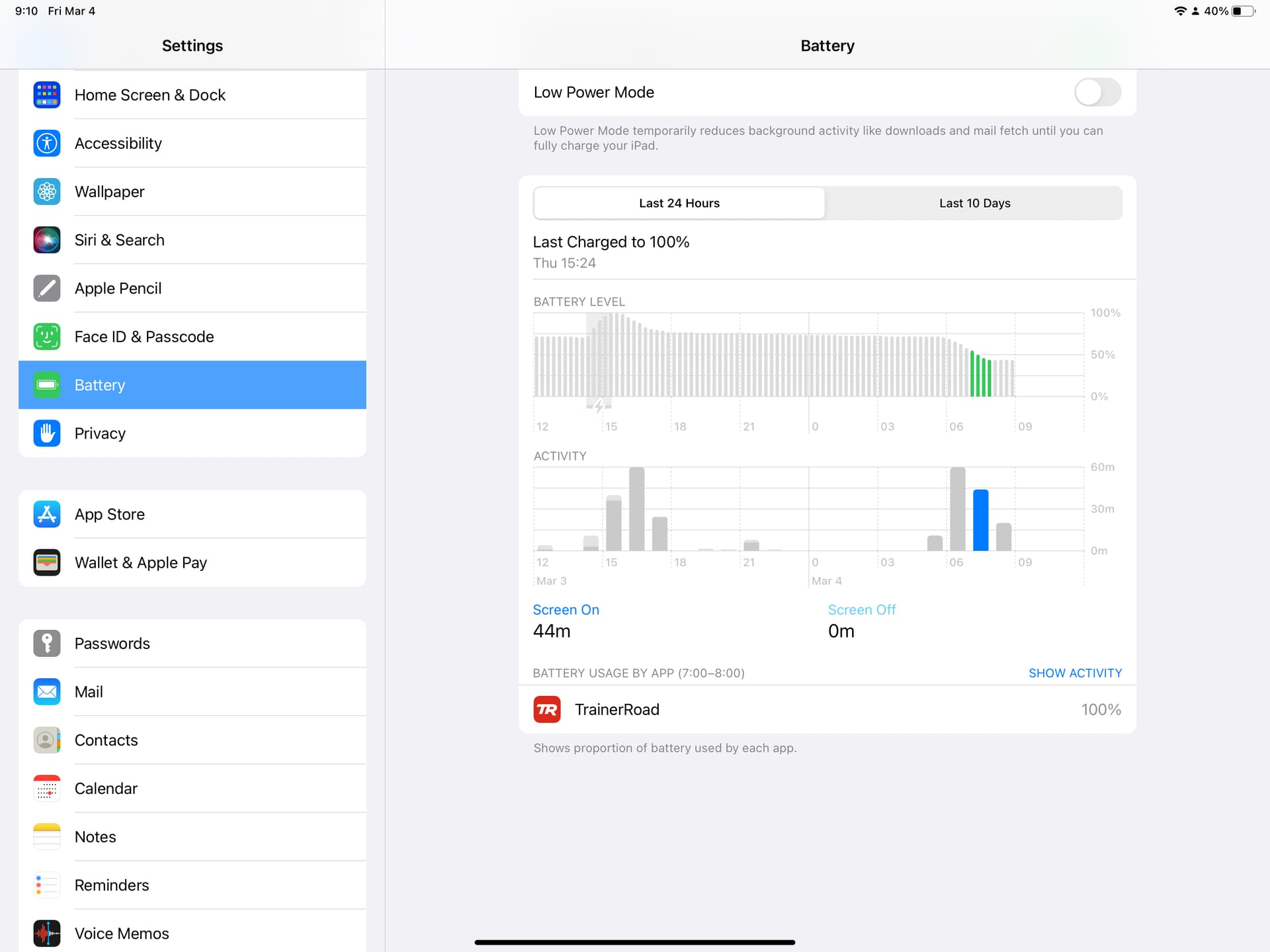Image resolution: width=1270 pixels, height=952 pixels.
Task: Open the App Store icon row
Action: 192,514
